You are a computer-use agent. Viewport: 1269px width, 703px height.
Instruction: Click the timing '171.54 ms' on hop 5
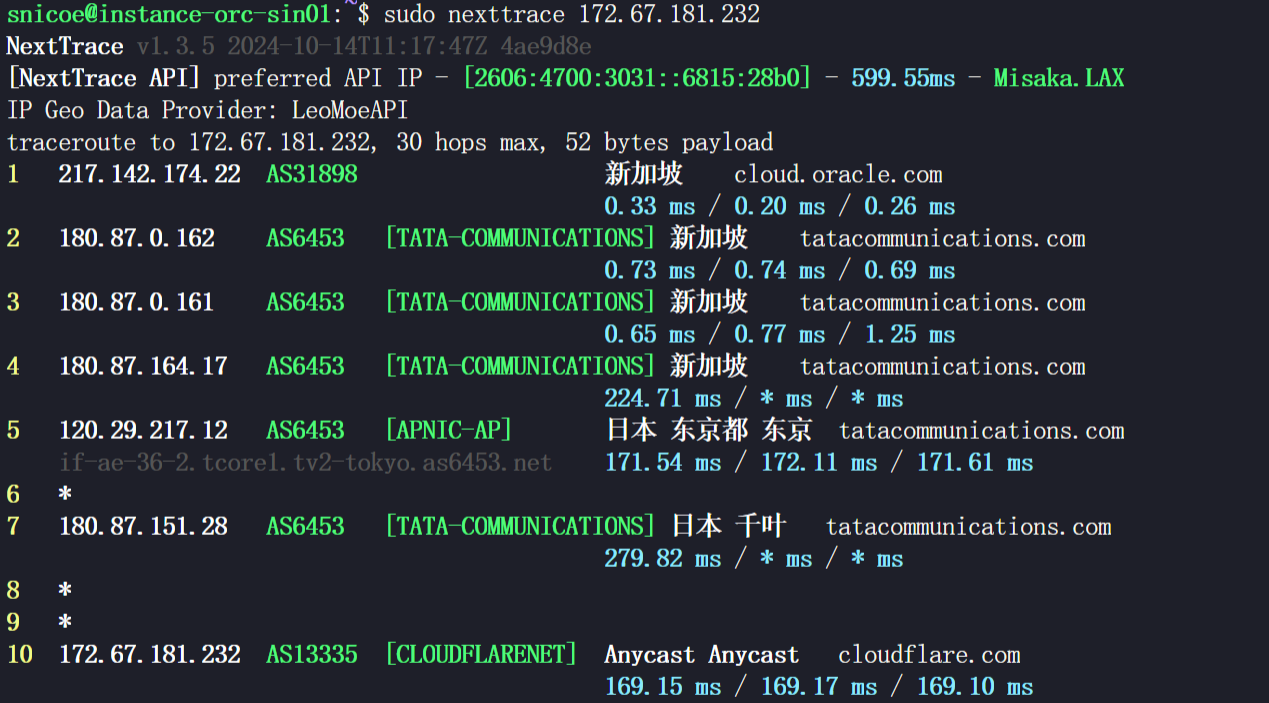(x=663, y=462)
